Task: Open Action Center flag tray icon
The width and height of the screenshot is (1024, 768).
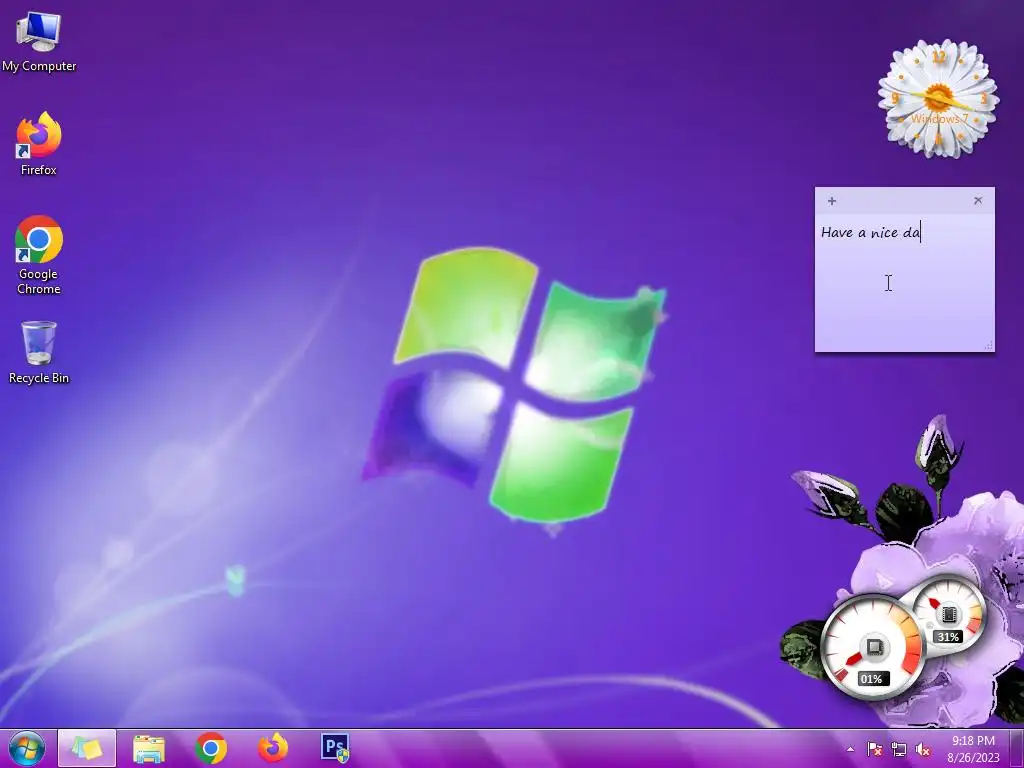Action: coord(874,749)
